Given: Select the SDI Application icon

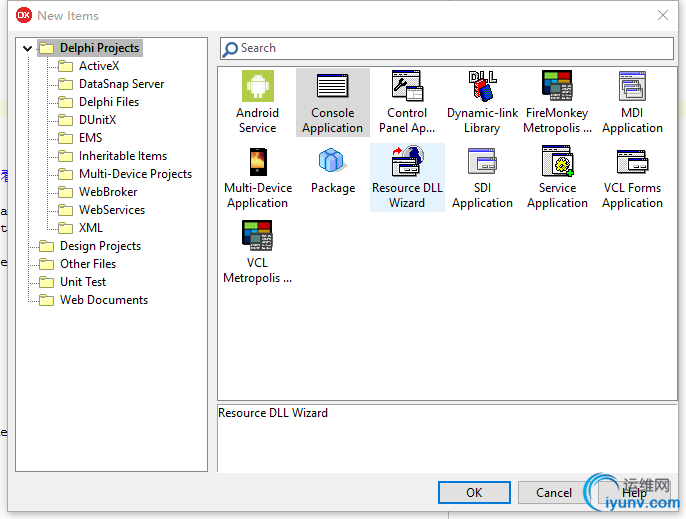Looking at the screenshot, I should pos(482,161).
